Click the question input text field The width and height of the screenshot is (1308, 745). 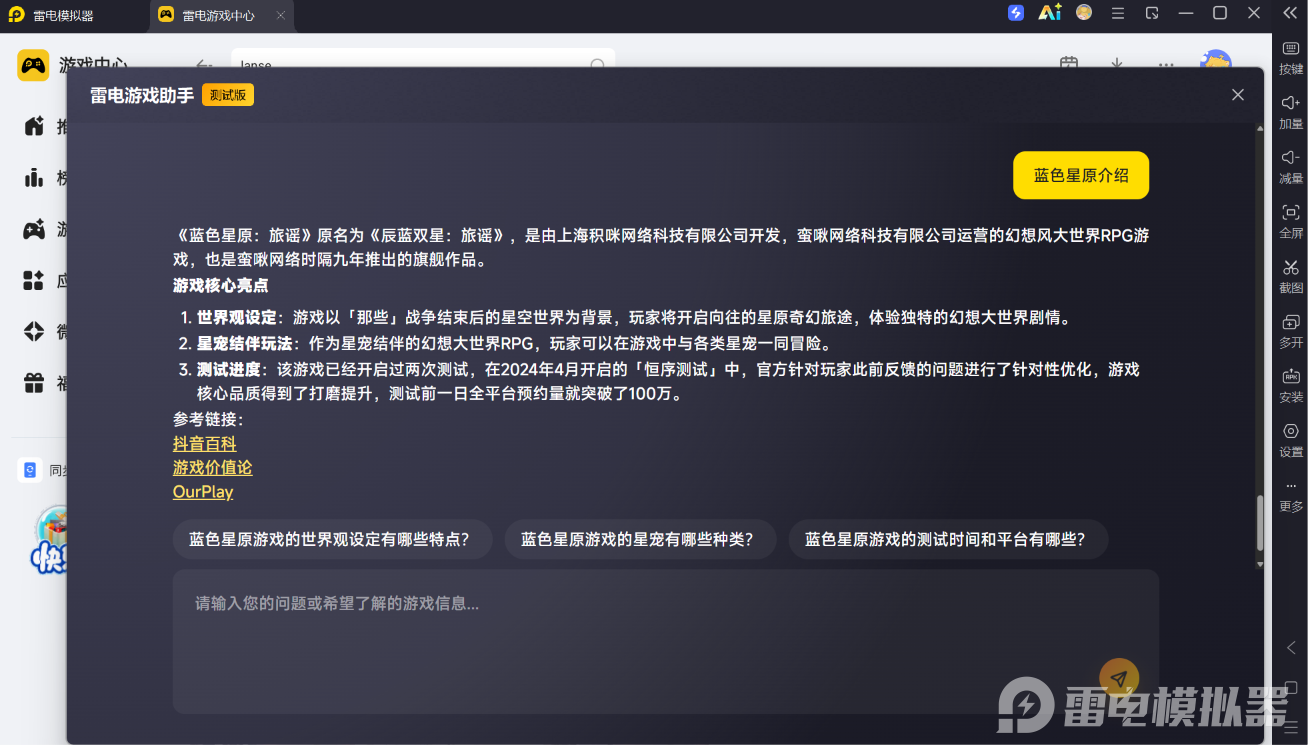pos(665,641)
